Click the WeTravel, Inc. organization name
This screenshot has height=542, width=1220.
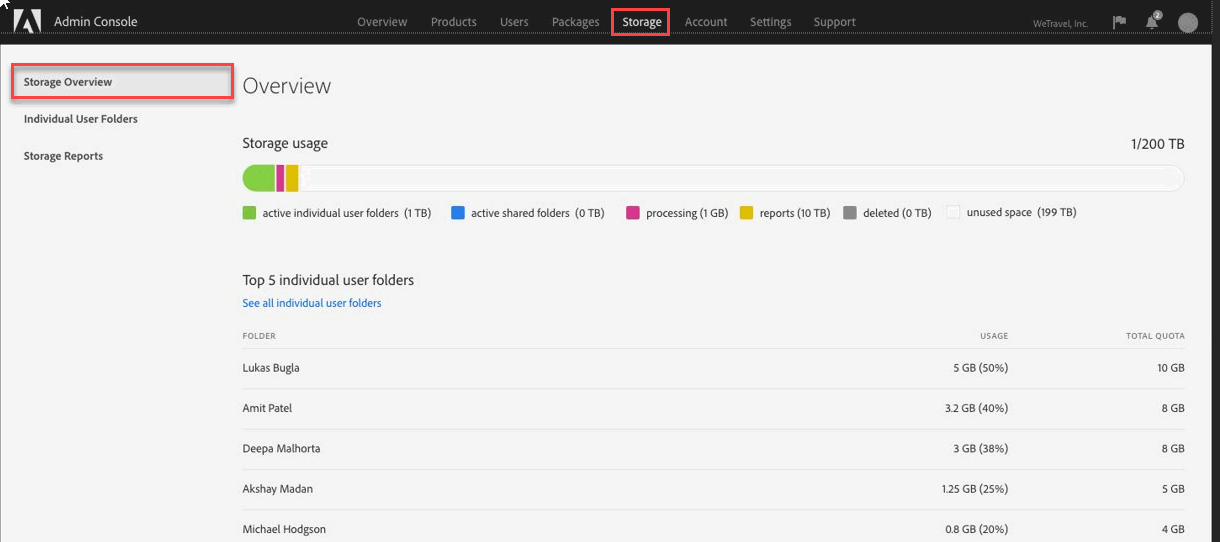(x=1061, y=23)
